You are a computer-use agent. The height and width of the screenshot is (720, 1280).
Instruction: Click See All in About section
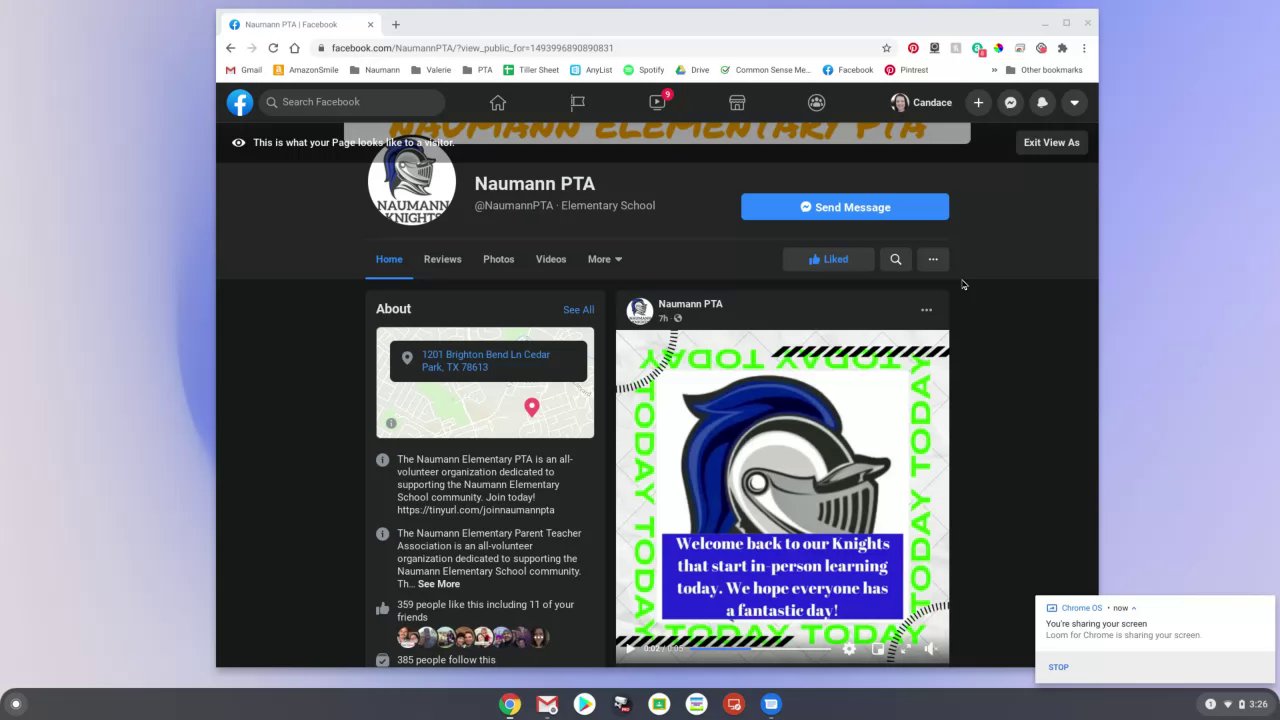[578, 310]
